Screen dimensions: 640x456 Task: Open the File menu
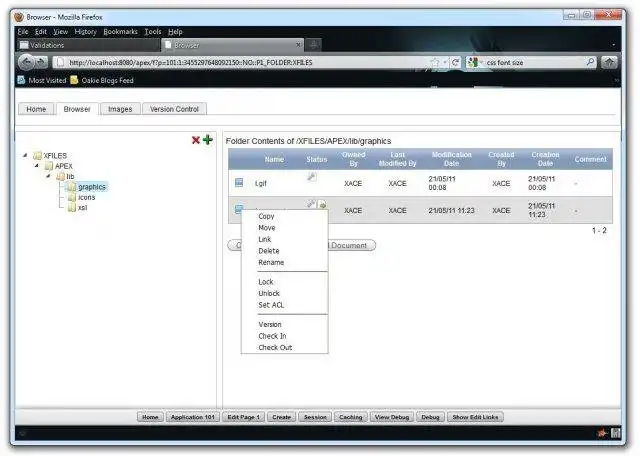point(23,32)
